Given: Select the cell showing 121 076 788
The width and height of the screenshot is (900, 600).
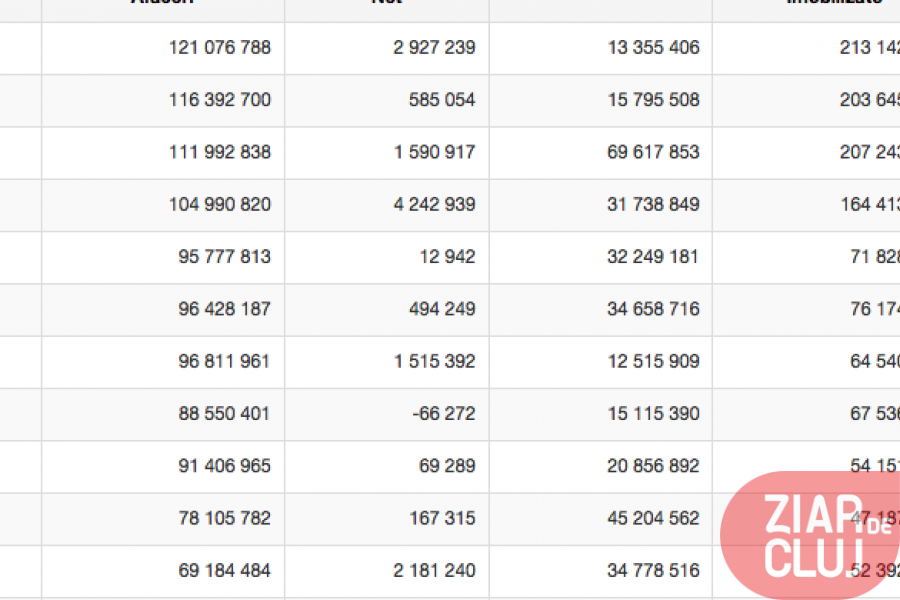Looking at the screenshot, I should tap(163, 48).
